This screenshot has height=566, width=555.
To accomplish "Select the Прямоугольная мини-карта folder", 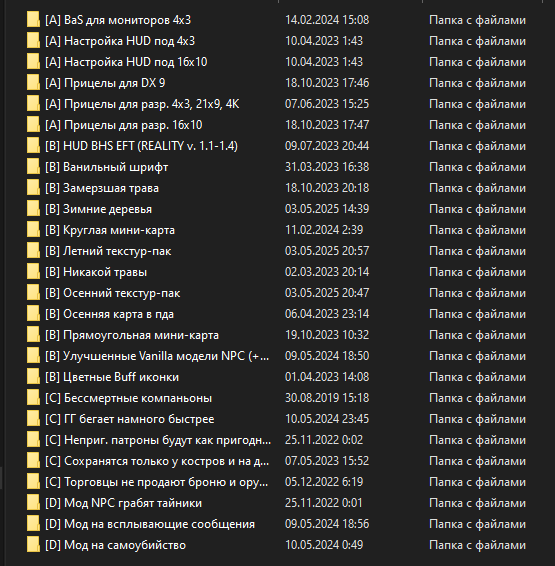I will click(132, 335).
